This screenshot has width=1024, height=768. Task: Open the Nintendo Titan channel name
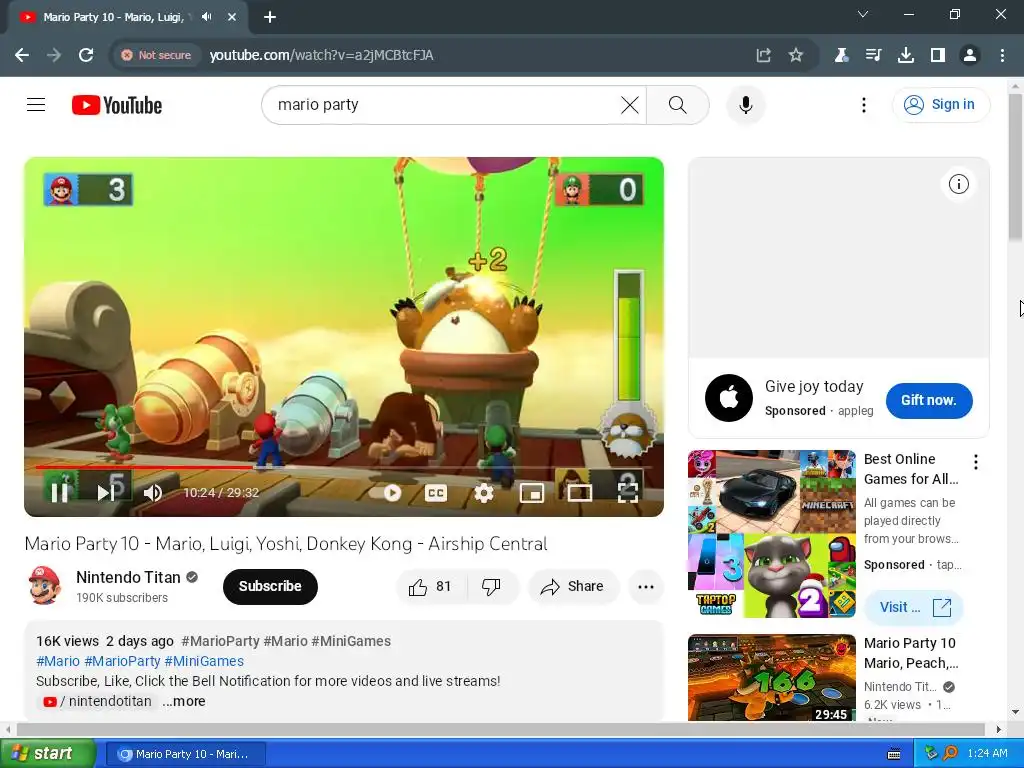click(x=128, y=577)
